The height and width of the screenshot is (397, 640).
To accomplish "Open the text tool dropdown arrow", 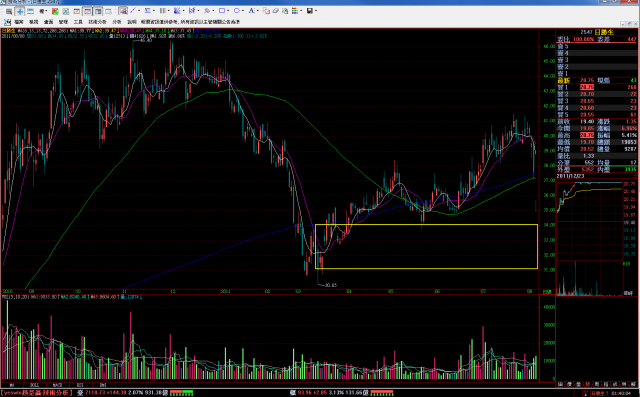I will point(258,11).
